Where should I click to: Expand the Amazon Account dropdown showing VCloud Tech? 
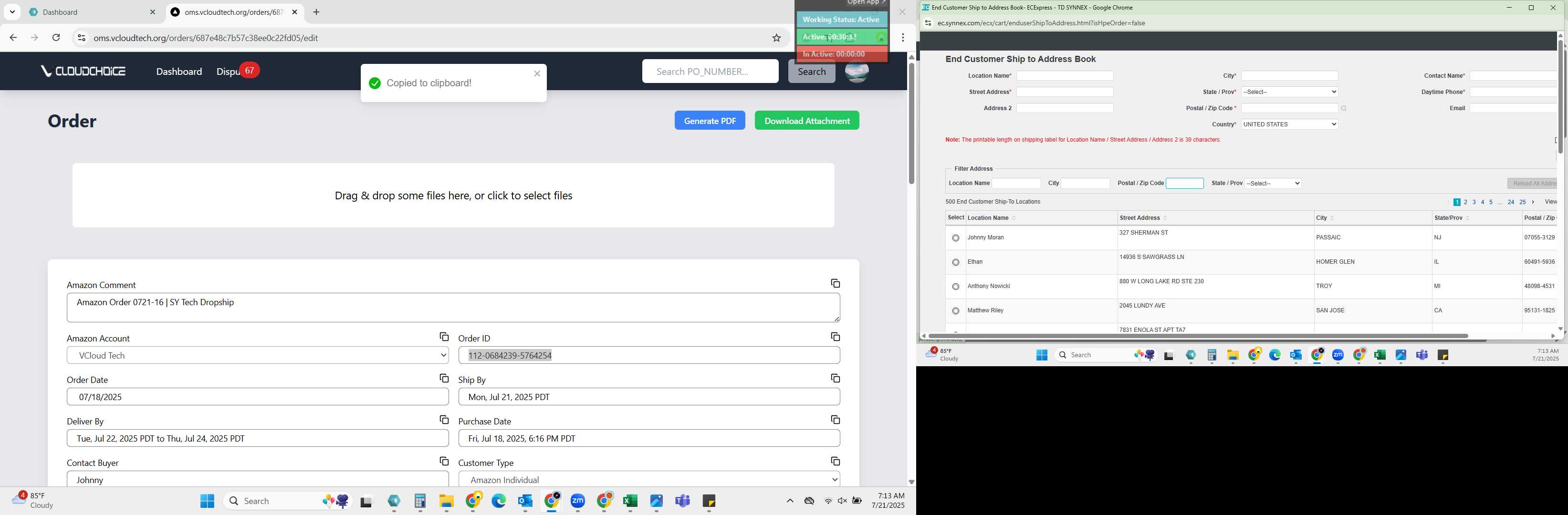[x=258, y=355]
